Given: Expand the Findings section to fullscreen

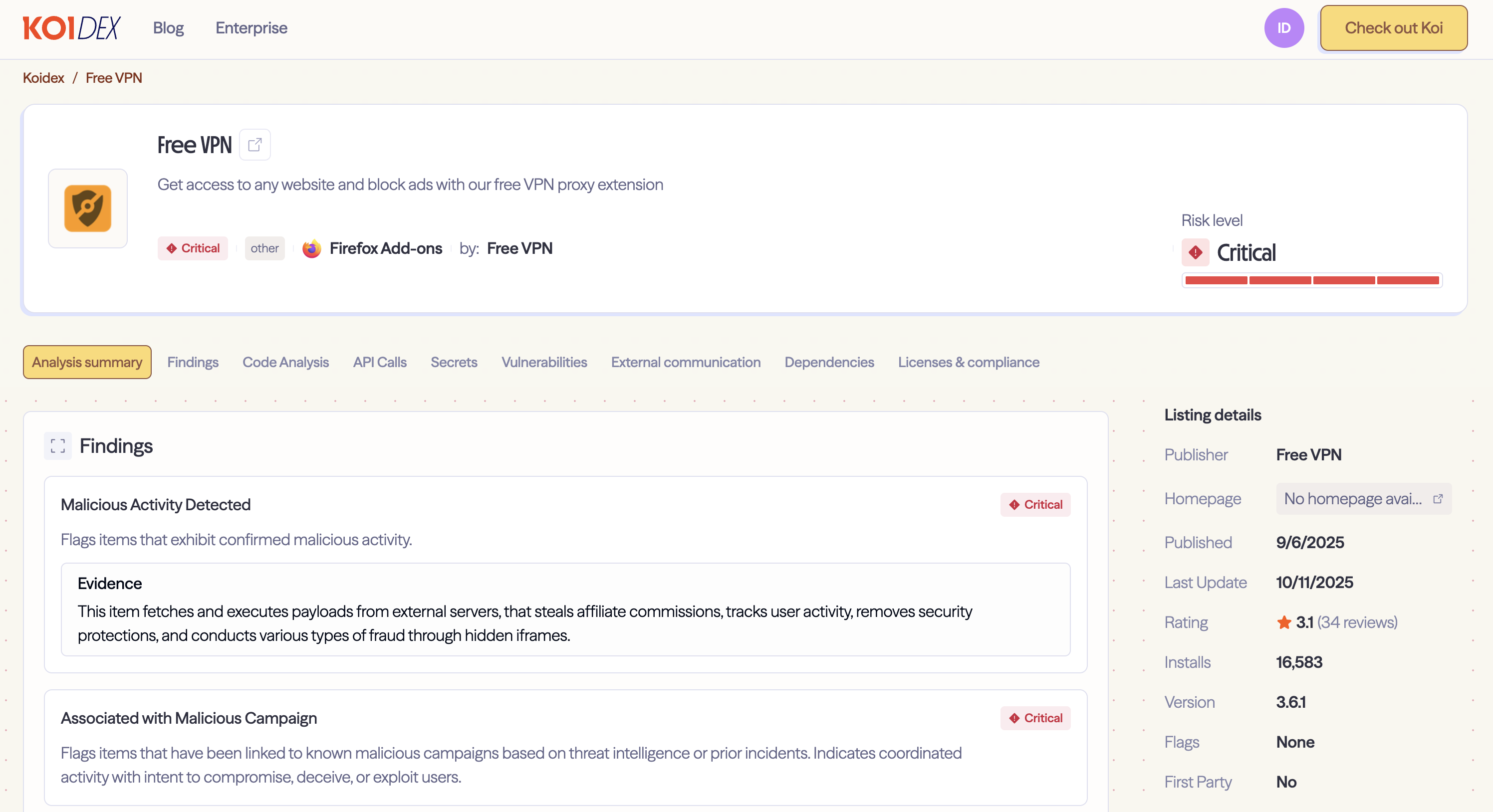Looking at the screenshot, I should [x=57, y=446].
